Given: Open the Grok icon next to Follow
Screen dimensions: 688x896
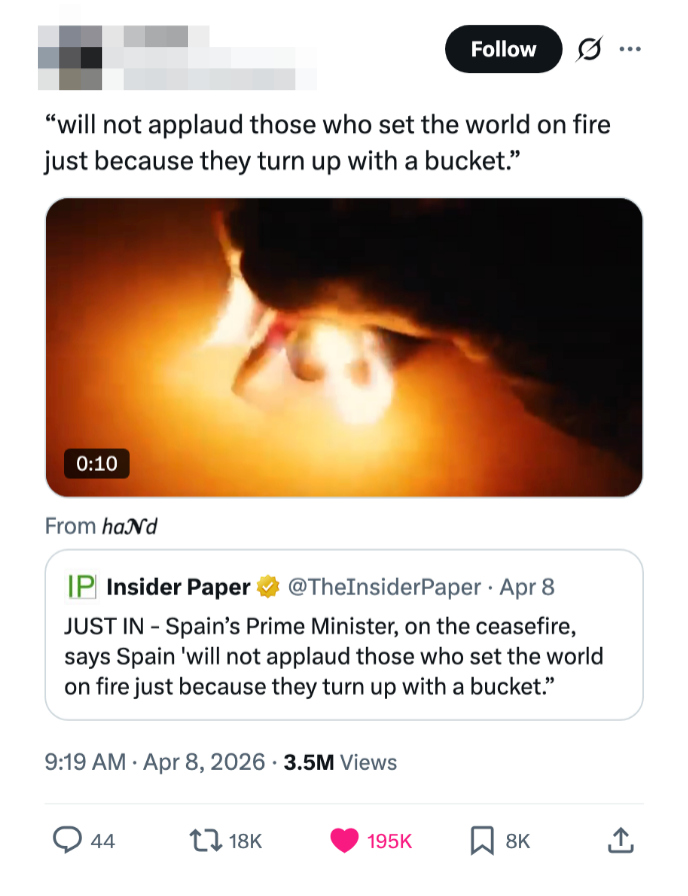Looking at the screenshot, I should (x=590, y=49).
